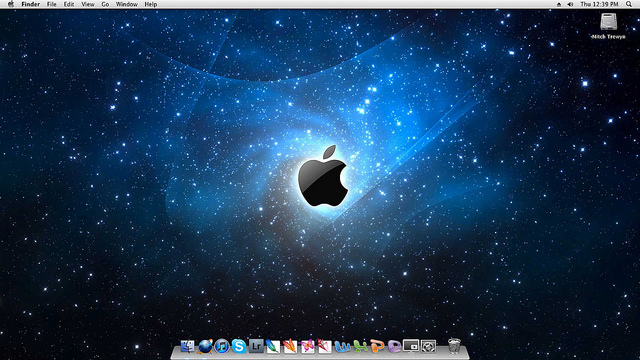Launch Microsoft Excel from the dock

click(x=360, y=346)
